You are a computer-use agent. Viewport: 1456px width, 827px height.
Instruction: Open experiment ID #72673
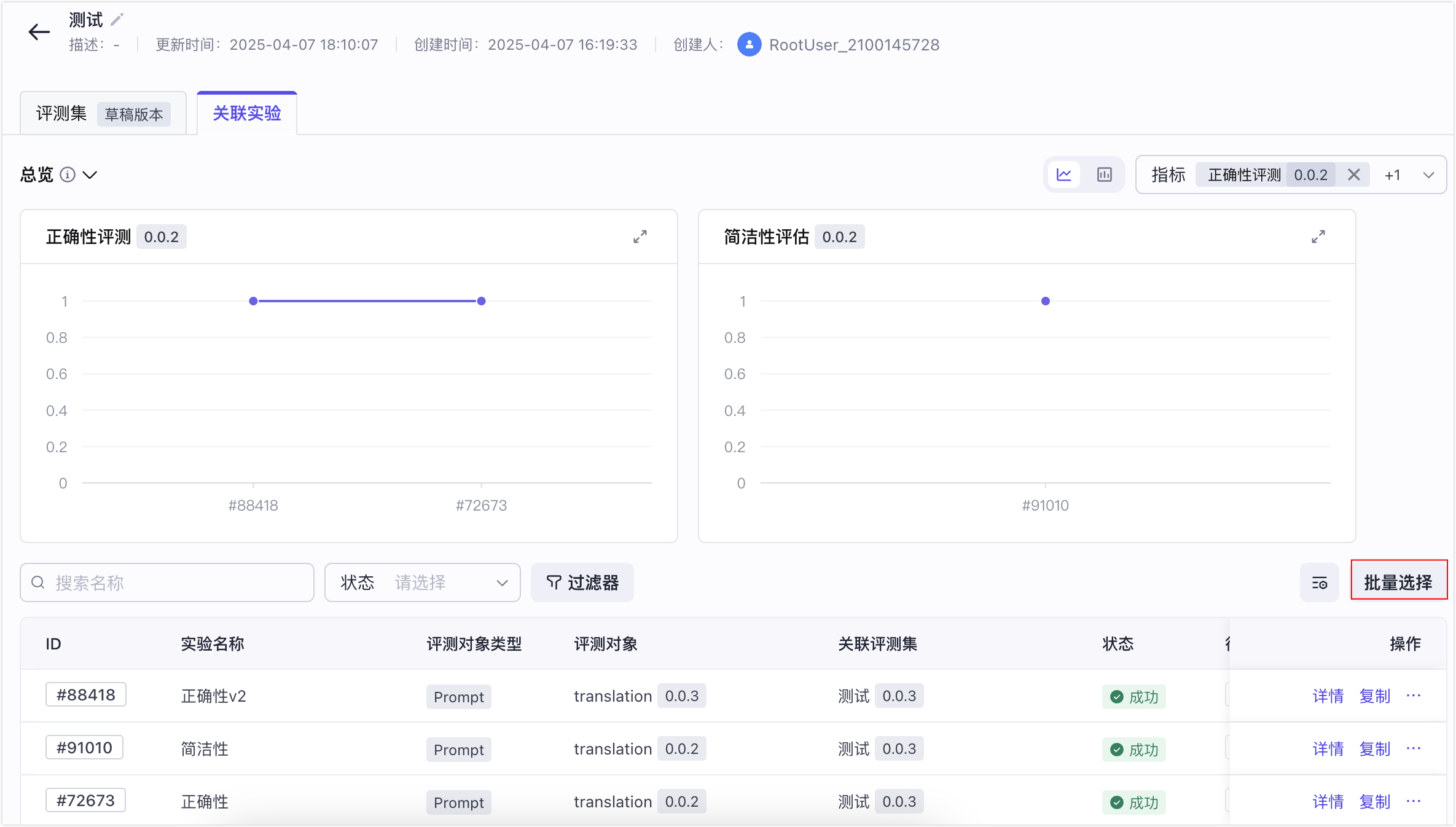point(86,801)
